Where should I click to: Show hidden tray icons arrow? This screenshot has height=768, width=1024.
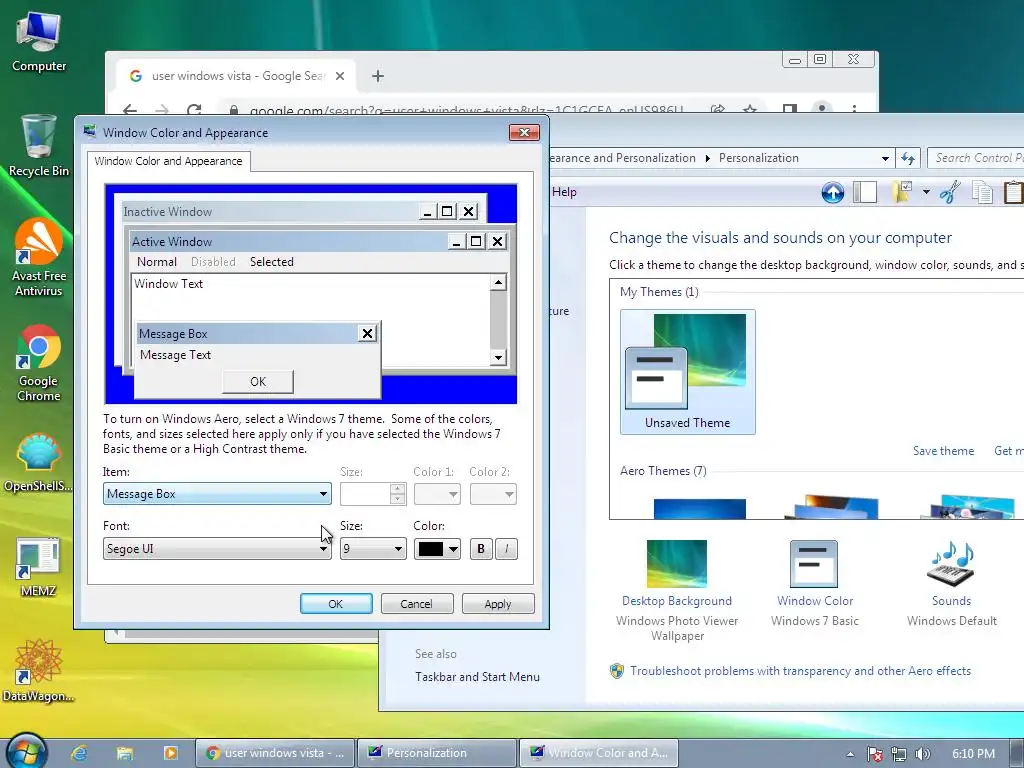coord(850,754)
